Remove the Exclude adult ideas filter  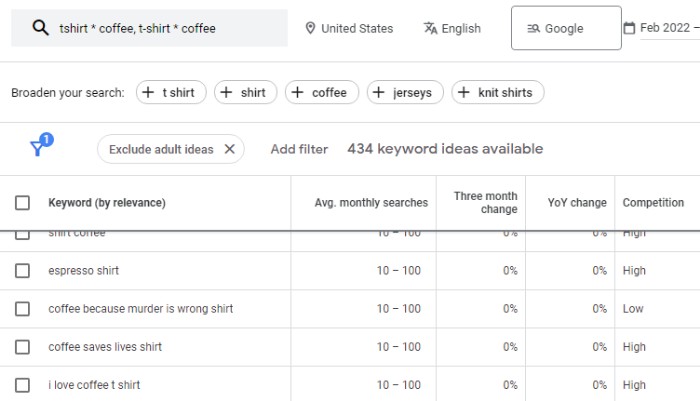229,149
